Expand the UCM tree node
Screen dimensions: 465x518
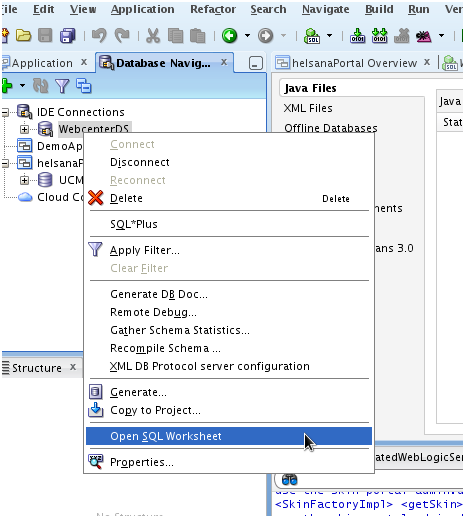pos(24,180)
